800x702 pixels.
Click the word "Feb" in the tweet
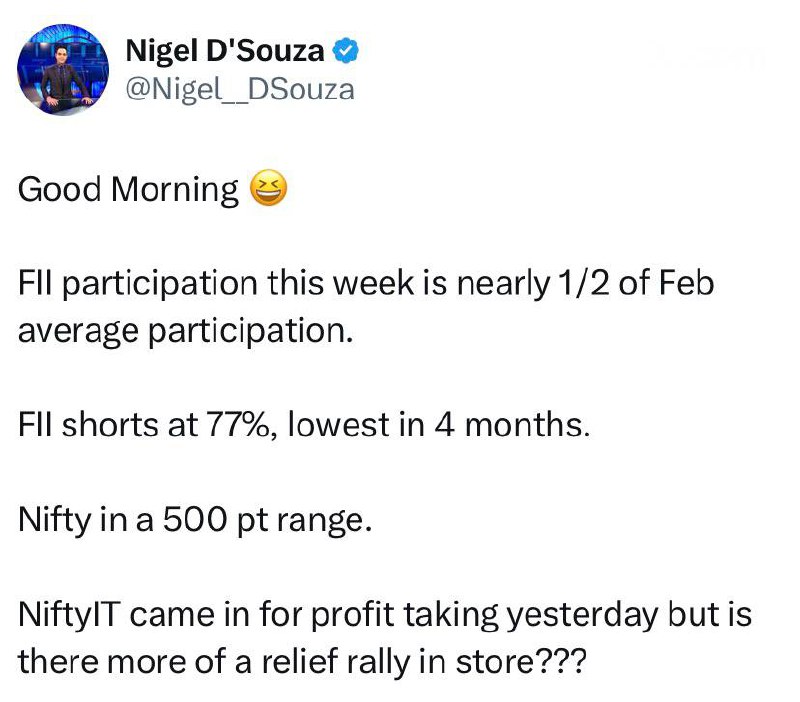(x=687, y=283)
